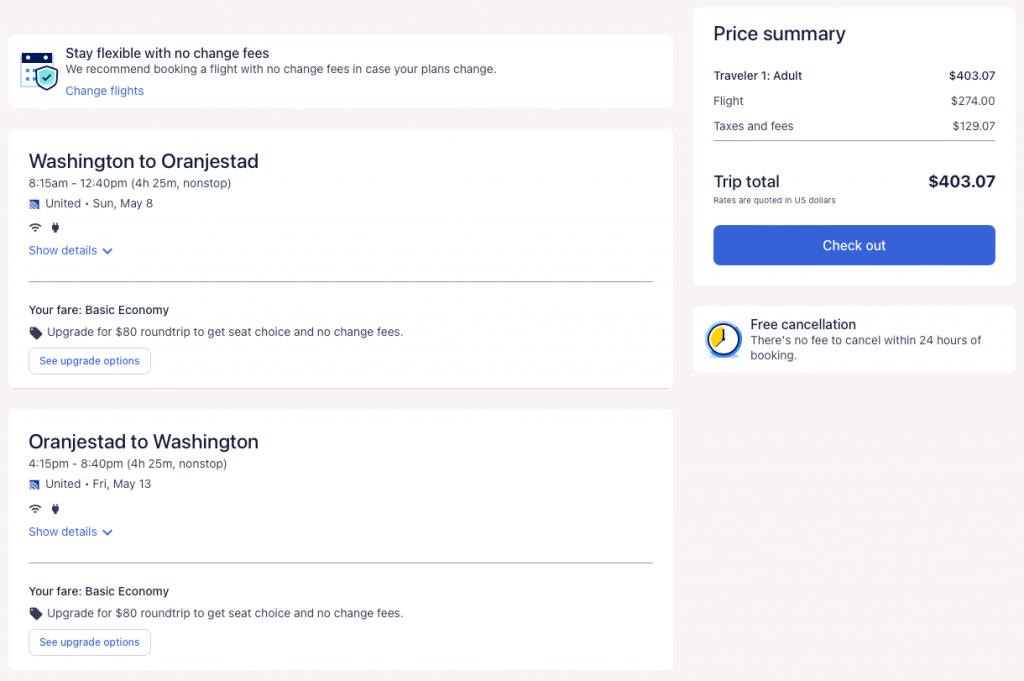Click the calendar shield flexibility icon
1024x681 pixels.
pos(40,71)
